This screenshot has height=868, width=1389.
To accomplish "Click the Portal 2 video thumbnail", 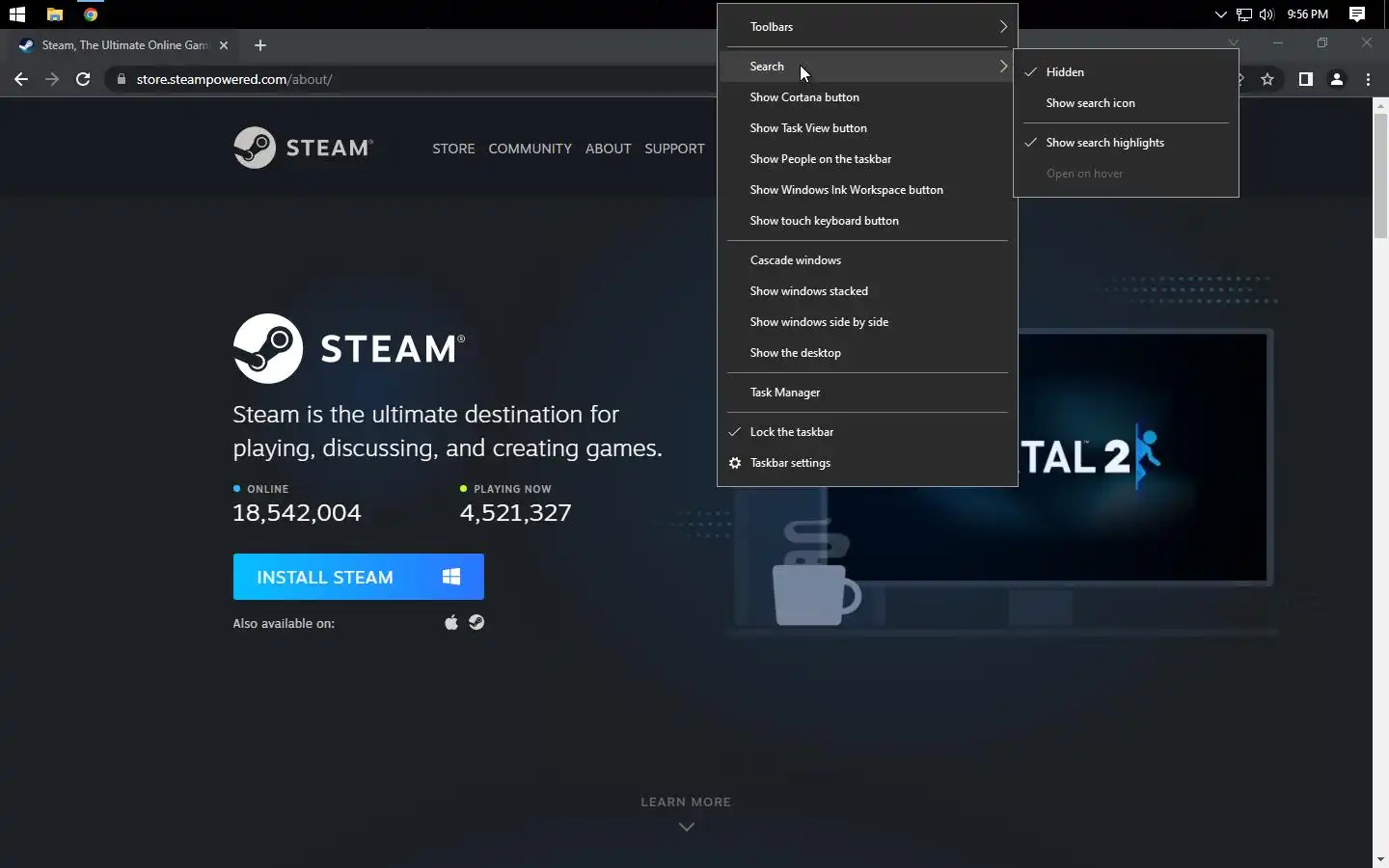I will coord(1143,457).
